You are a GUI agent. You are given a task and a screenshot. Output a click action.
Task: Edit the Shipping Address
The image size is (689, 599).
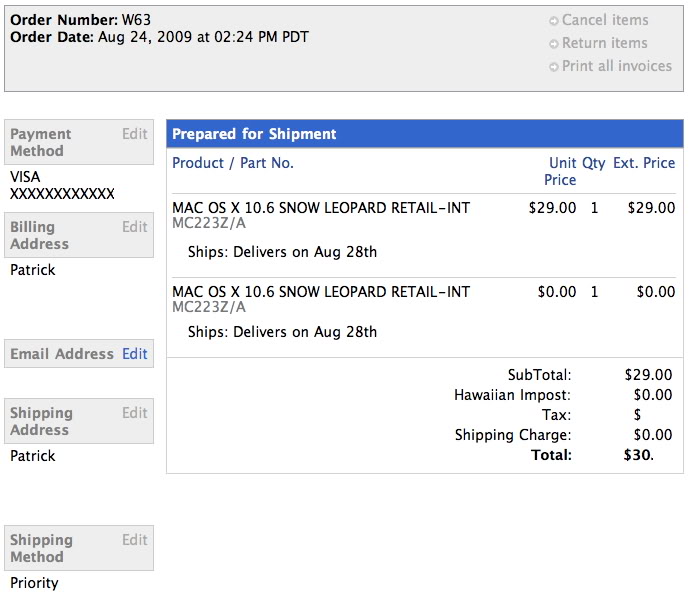[135, 413]
